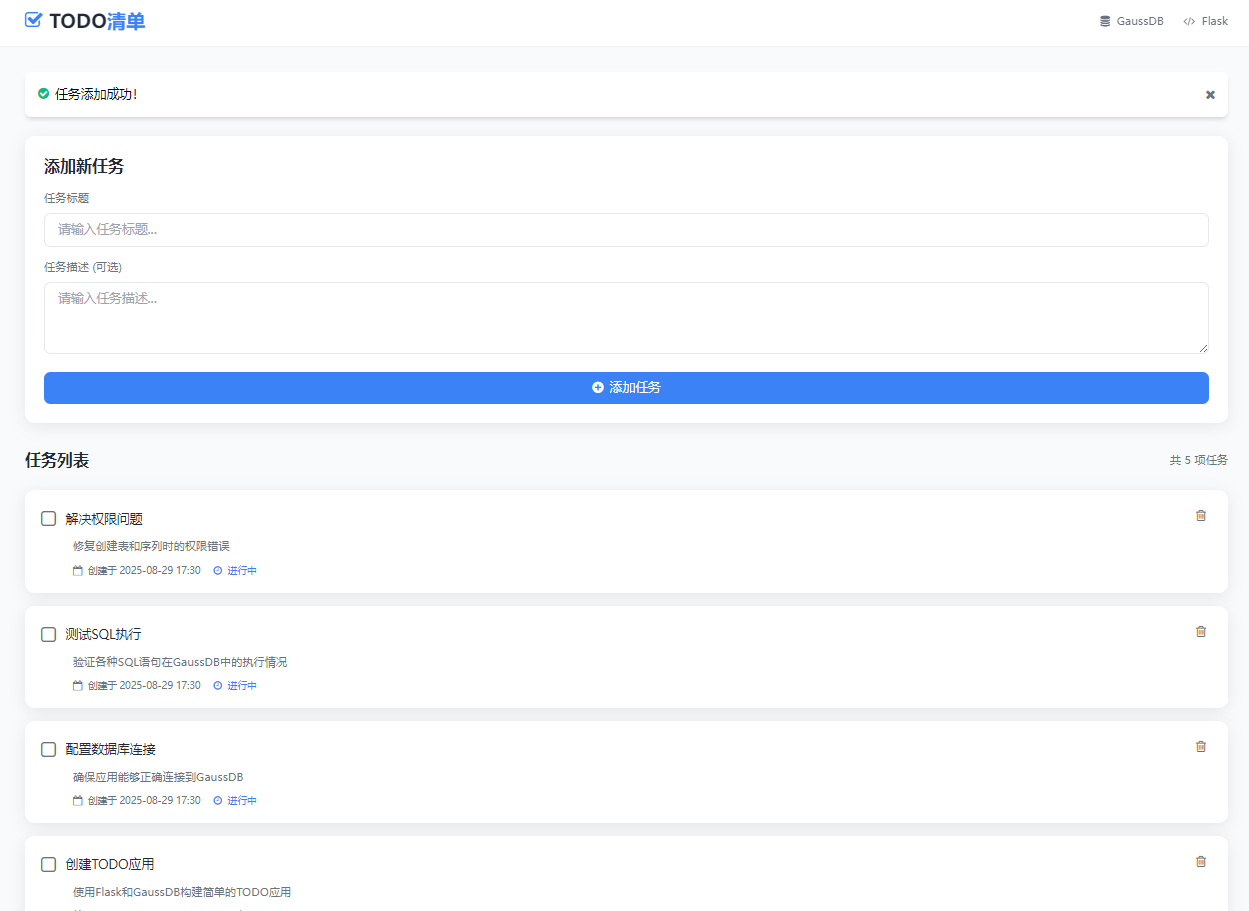Check off the 测试SQL执行 task
The height and width of the screenshot is (911, 1249).
48,634
